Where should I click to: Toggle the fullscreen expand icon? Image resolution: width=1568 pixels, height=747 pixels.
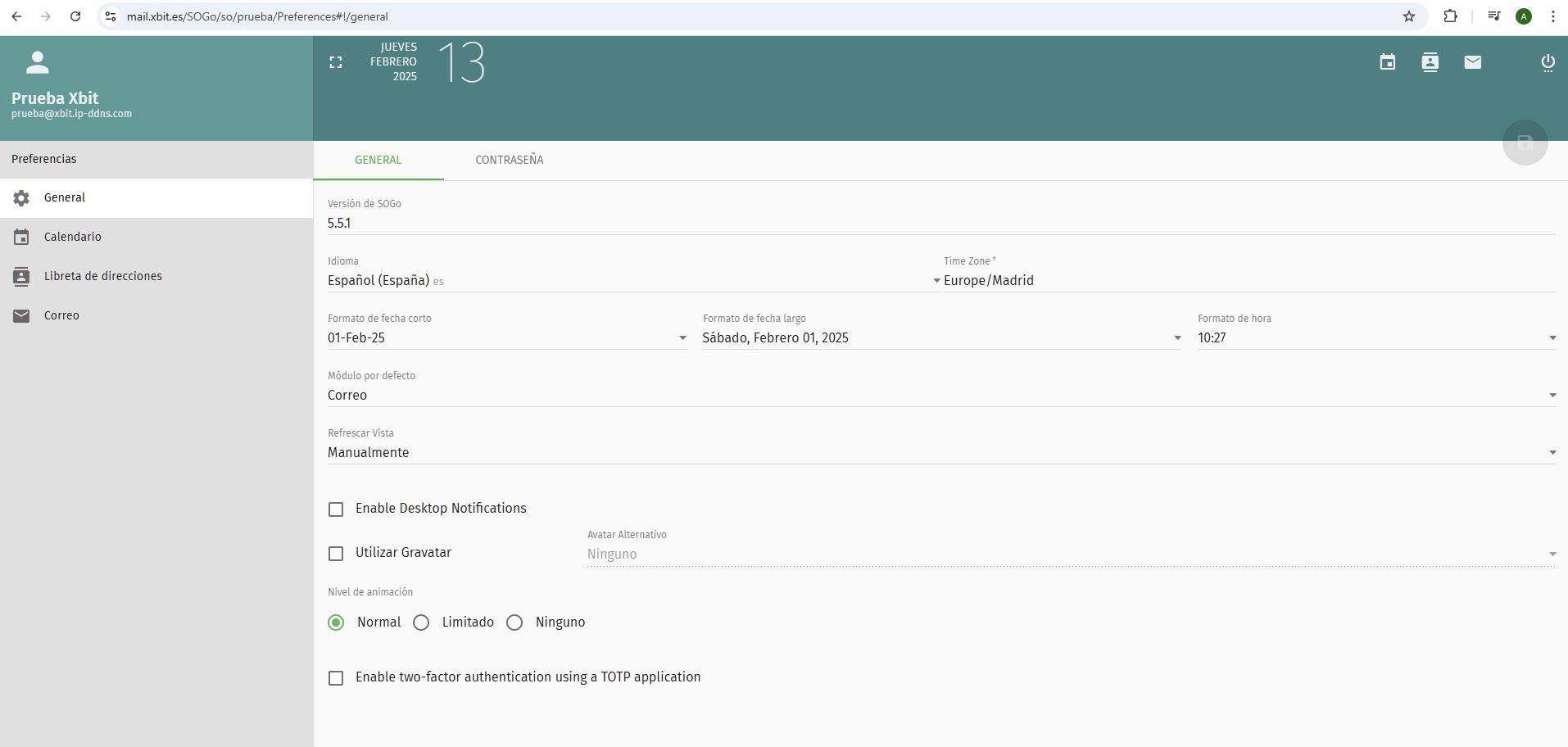click(335, 62)
